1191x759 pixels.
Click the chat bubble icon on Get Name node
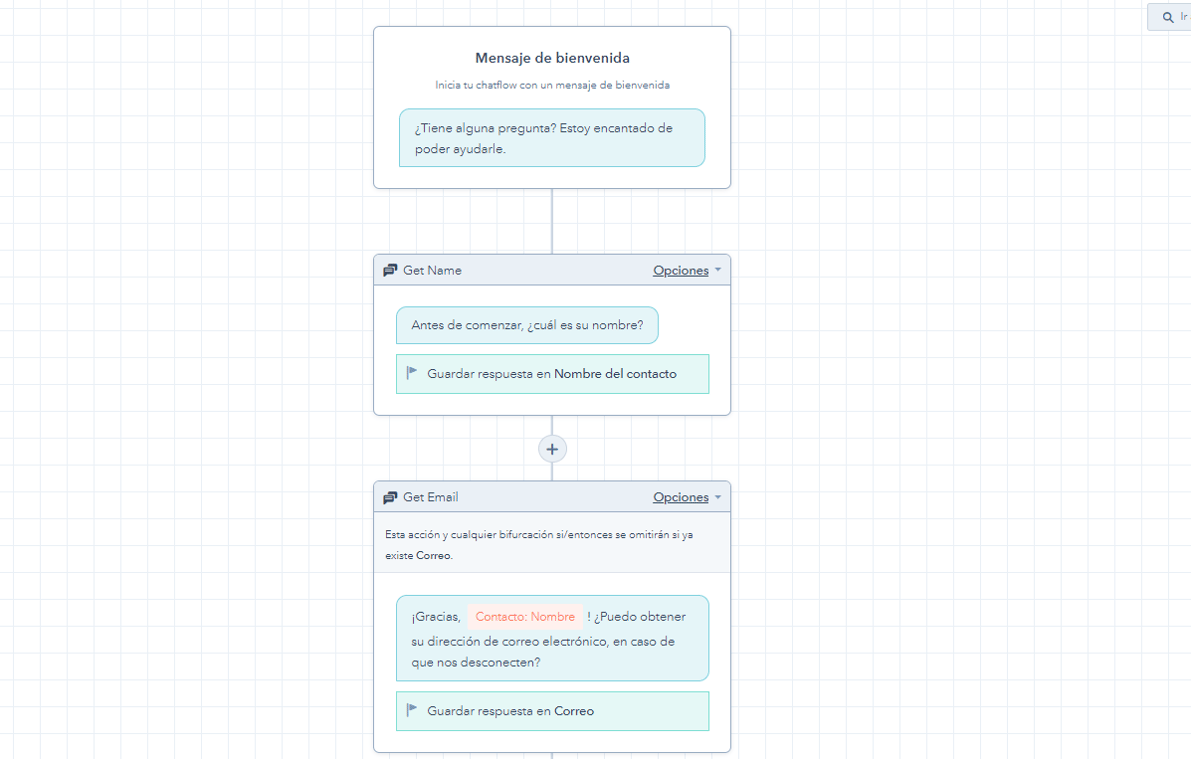click(391, 269)
